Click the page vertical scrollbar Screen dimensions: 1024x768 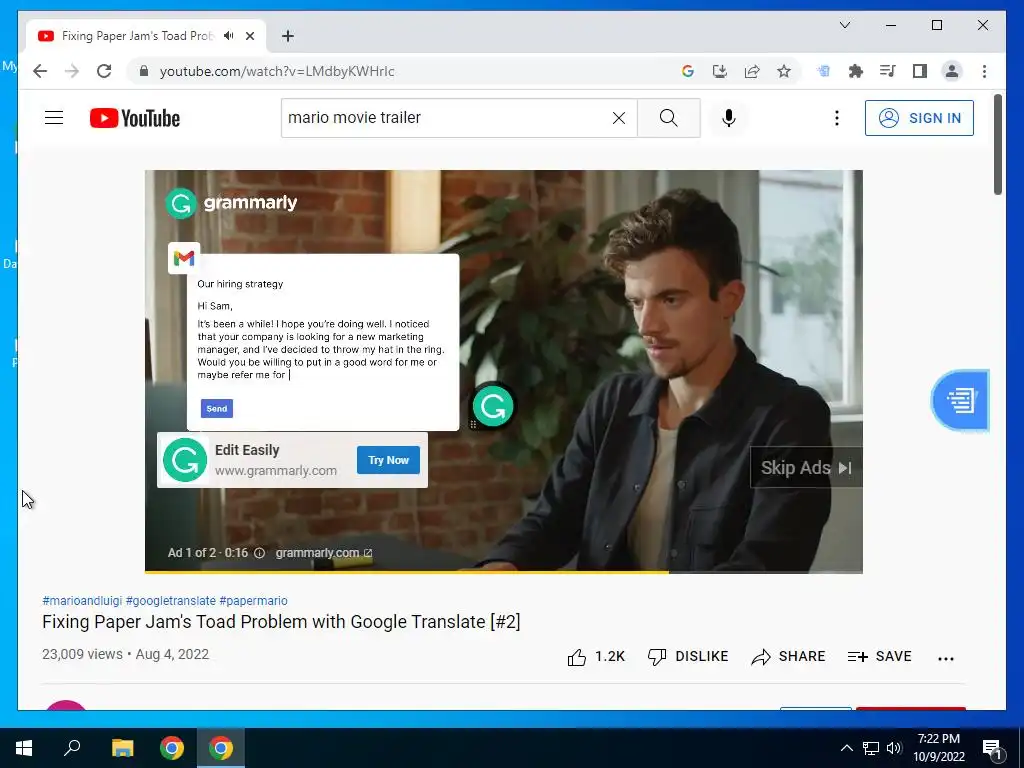997,144
